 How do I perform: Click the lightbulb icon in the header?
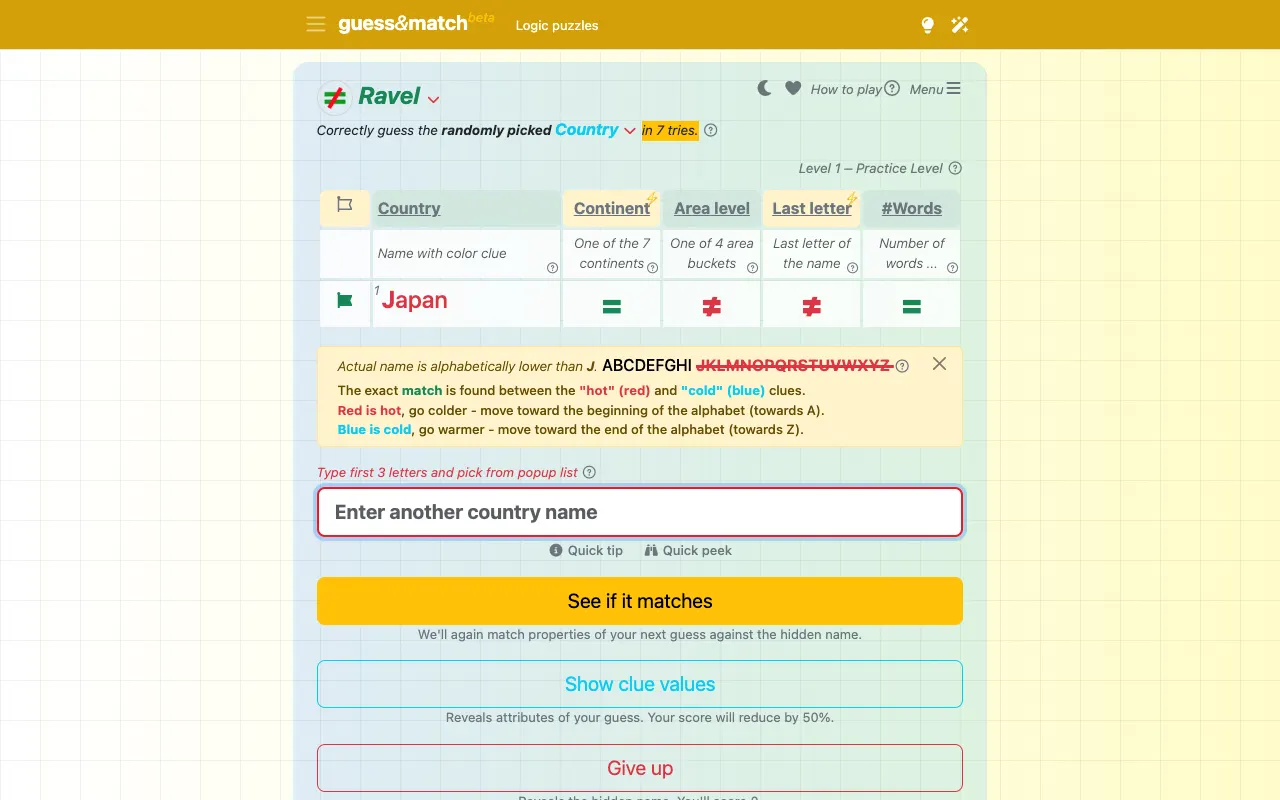pyautogui.click(x=928, y=25)
